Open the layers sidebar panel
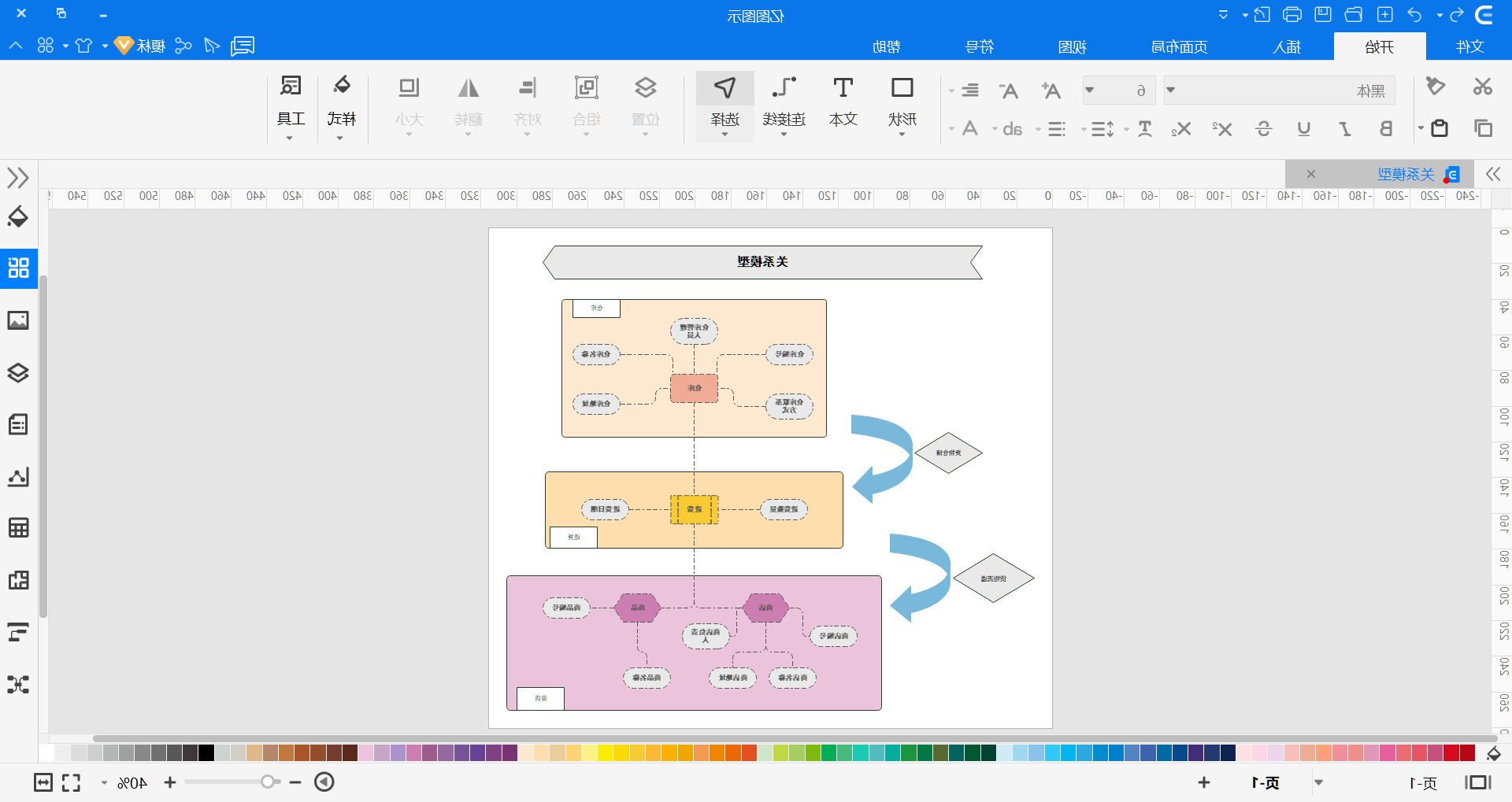The width and height of the screenshot is (1512, 802). pos(18,372)
